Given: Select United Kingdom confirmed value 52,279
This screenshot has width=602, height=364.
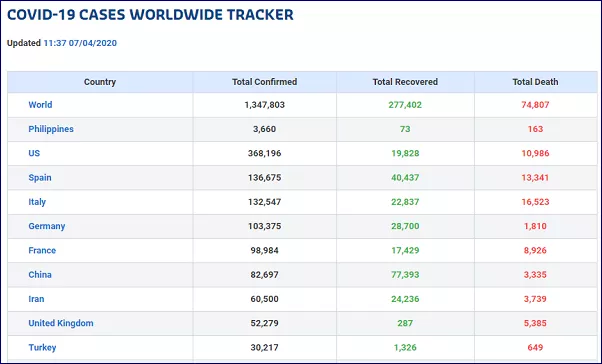Looking at the screenshot, I should [x=265, y=323].
